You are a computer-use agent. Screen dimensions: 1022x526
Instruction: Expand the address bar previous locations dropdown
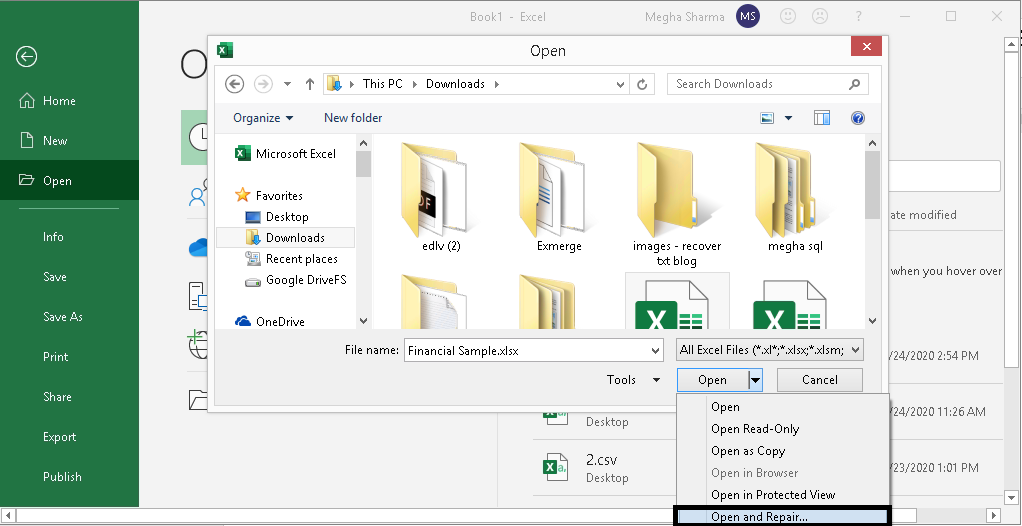pos(620,84)
